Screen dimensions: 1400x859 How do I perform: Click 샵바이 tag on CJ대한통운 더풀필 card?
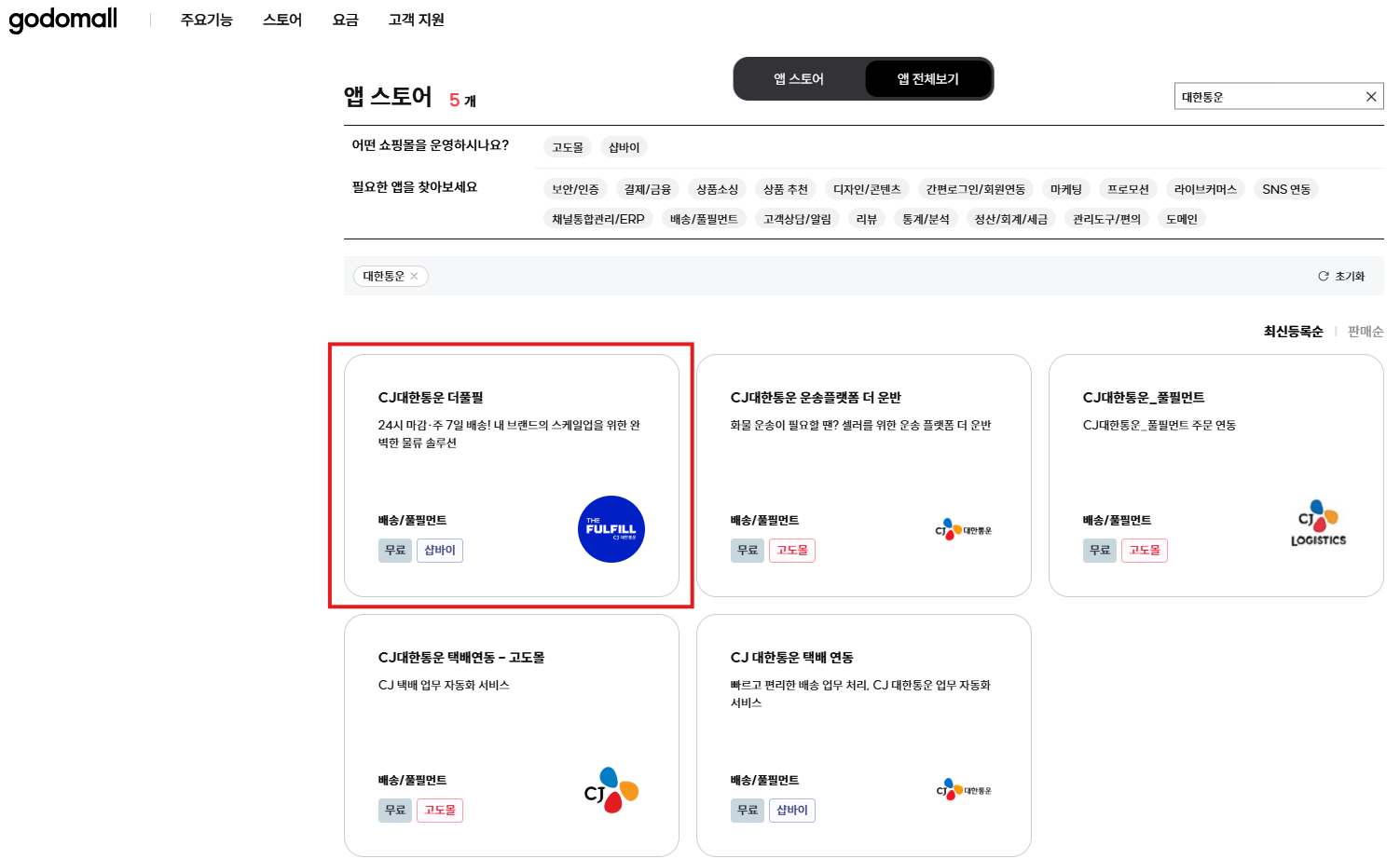click(x=440, y=551)
